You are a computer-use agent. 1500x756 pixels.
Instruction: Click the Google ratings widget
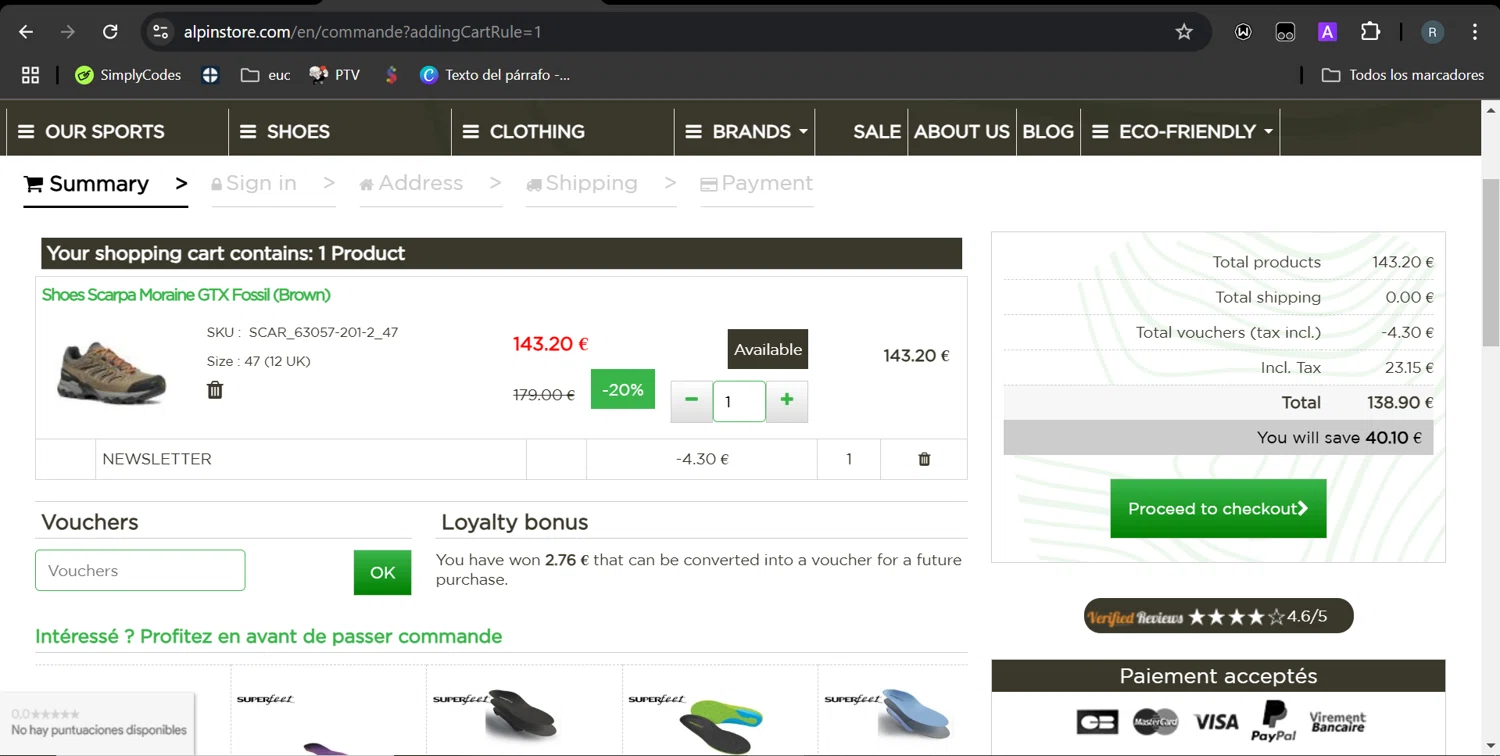97,722
